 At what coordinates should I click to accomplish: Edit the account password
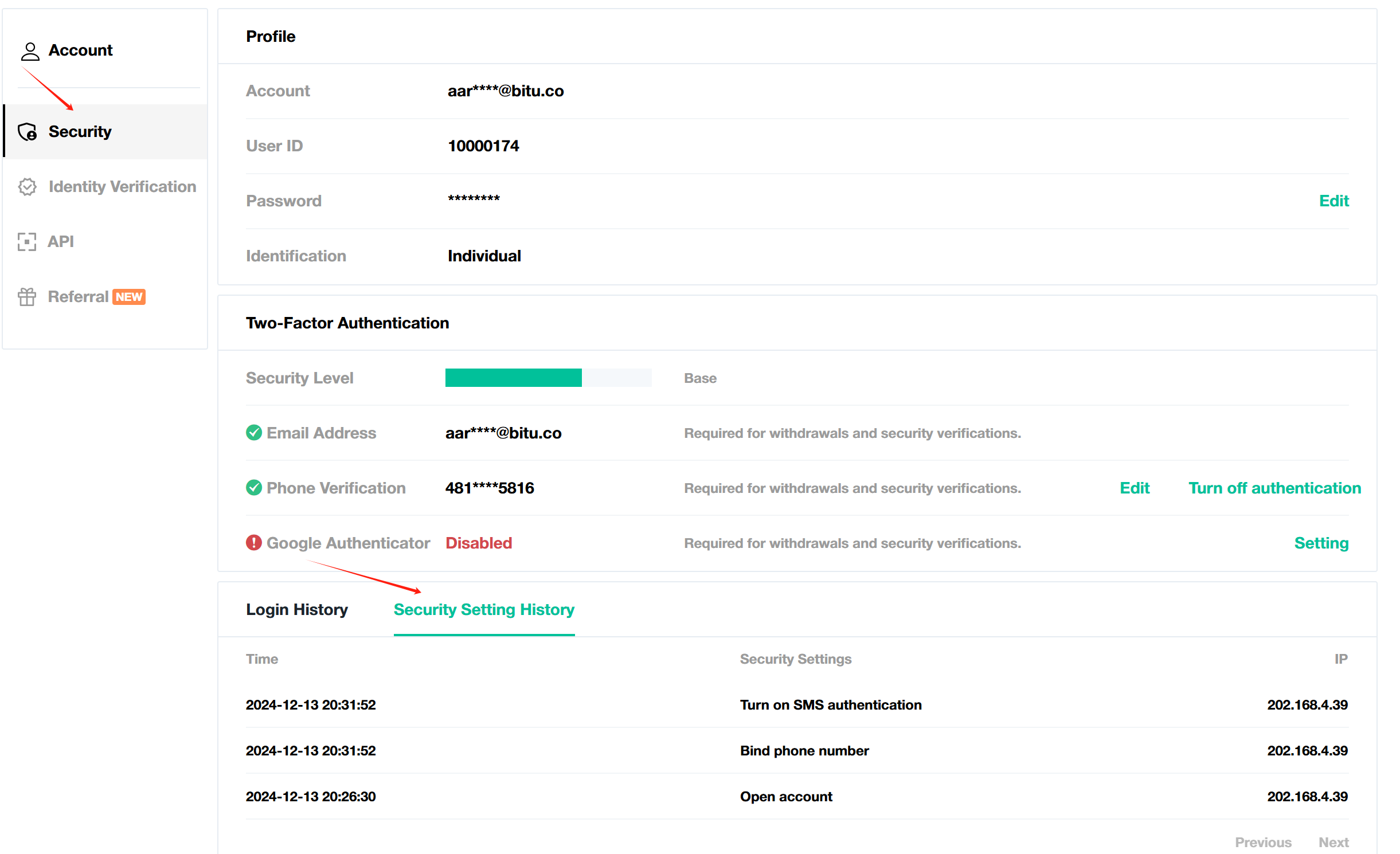(x=1333, y=201)
